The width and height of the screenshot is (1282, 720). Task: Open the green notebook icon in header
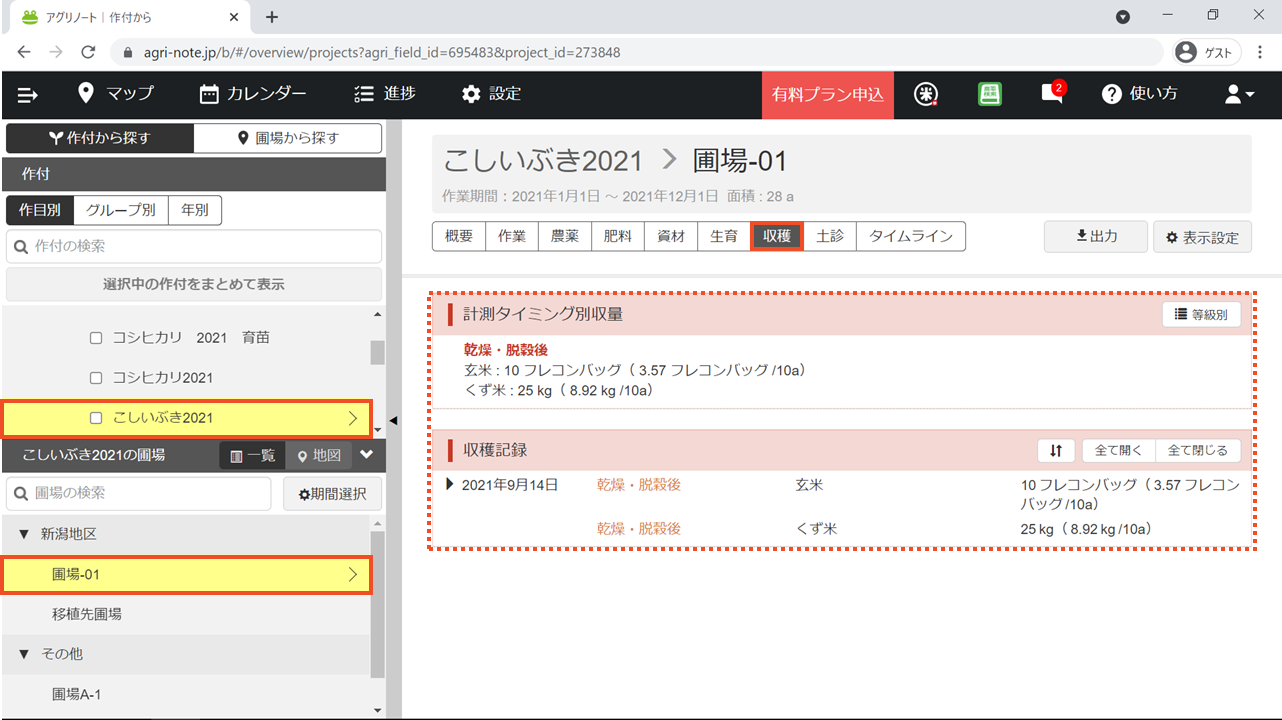(989, 94)
